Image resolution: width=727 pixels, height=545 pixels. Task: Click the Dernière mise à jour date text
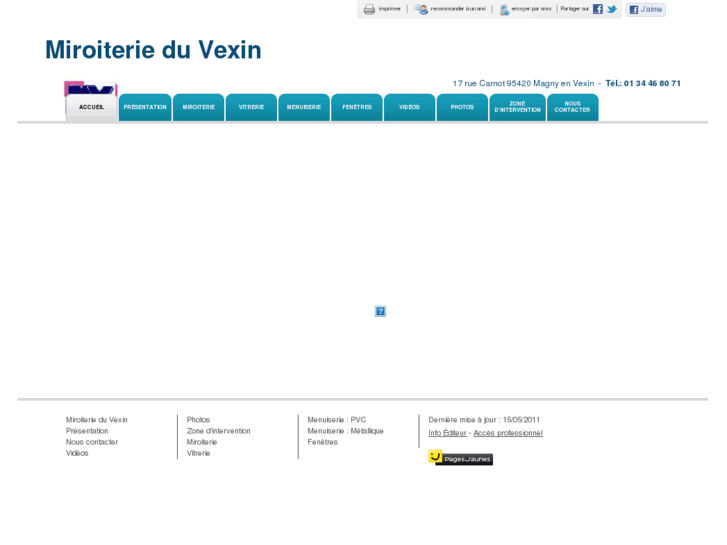484,420
